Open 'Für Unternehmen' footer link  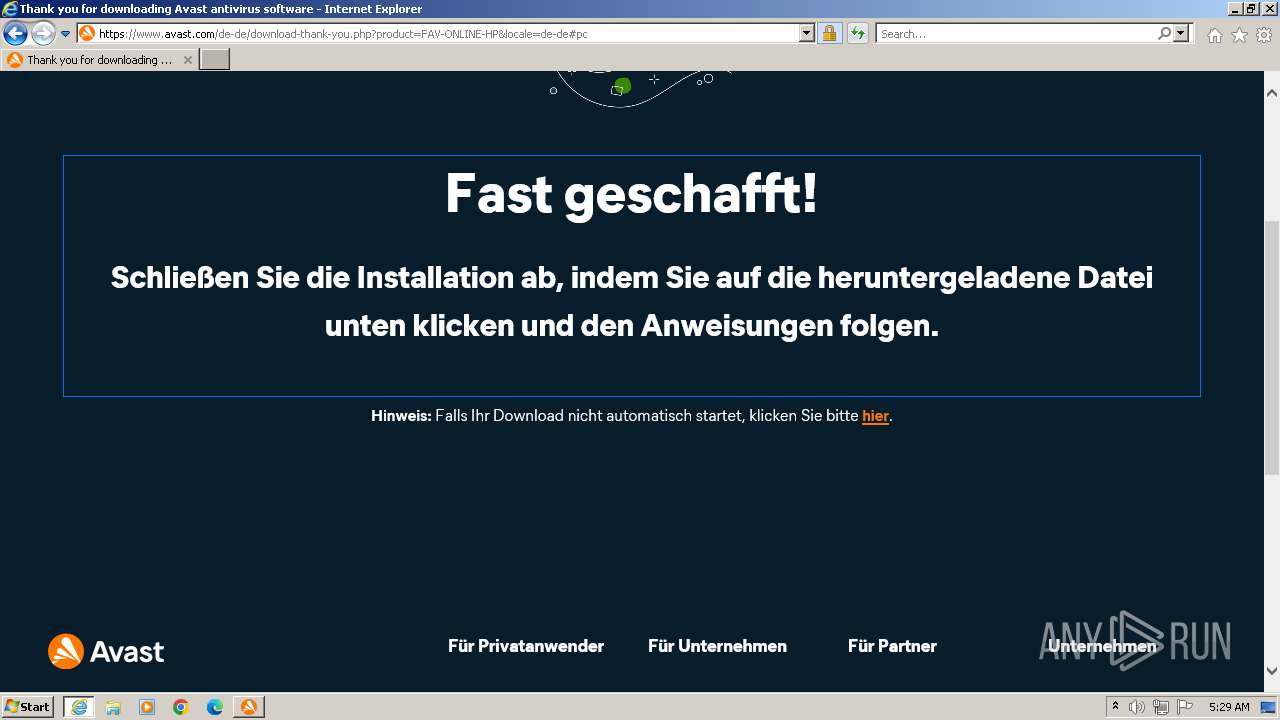pyautogui.click(x=717, y=646)
